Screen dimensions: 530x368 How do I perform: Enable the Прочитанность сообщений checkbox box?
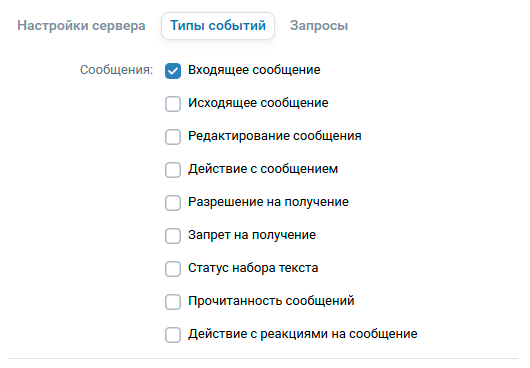(x=173, y=302)
